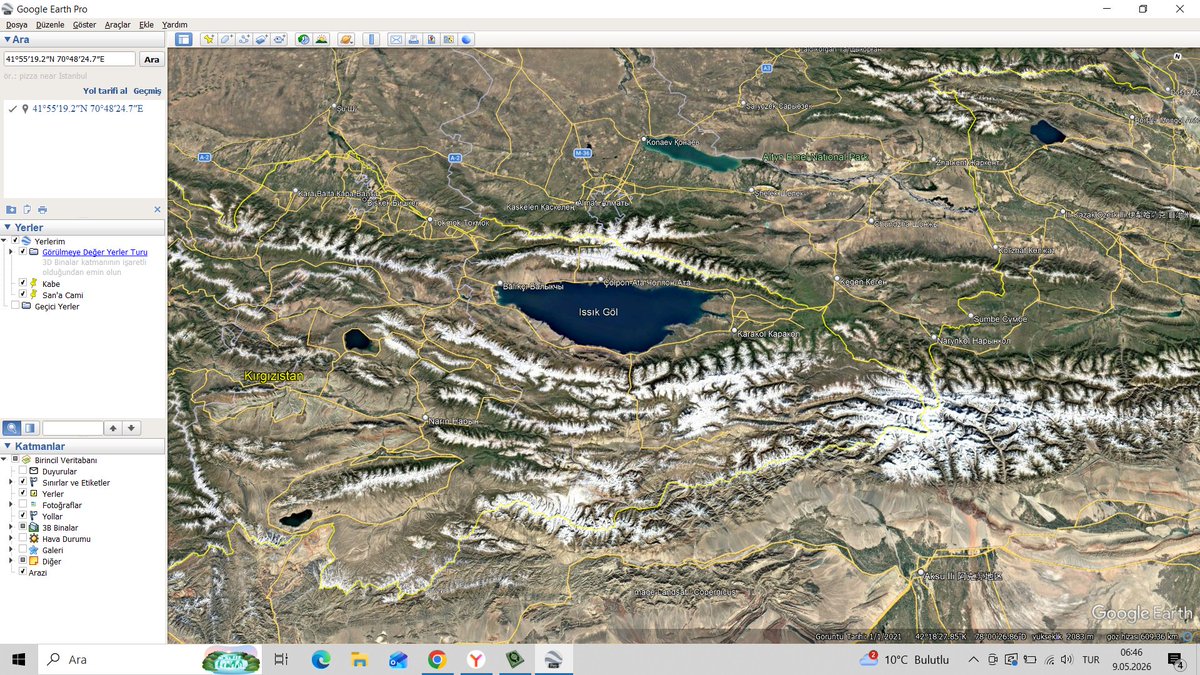
Task: Copy search results icon in the search panel
Action: click(27, 209)
